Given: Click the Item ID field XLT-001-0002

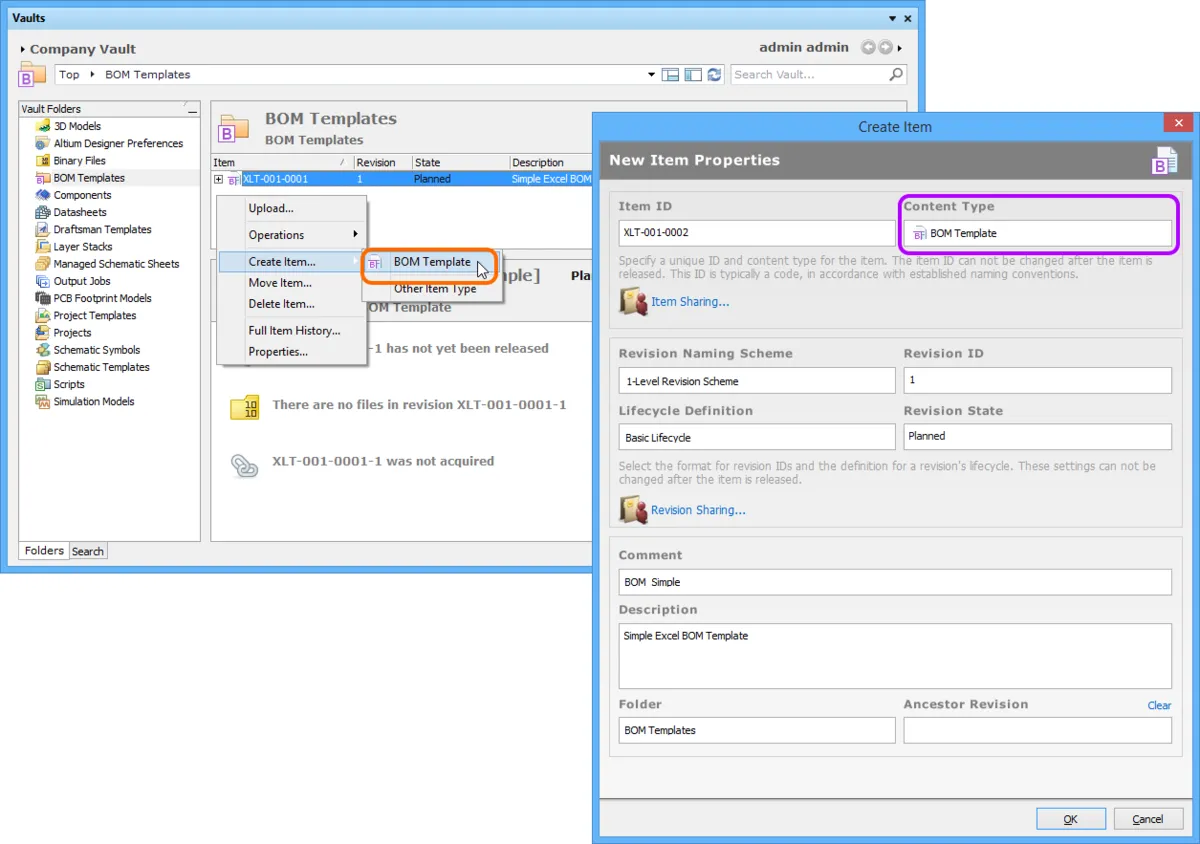Looking at the screenshot, I should [x=757, y=233].
